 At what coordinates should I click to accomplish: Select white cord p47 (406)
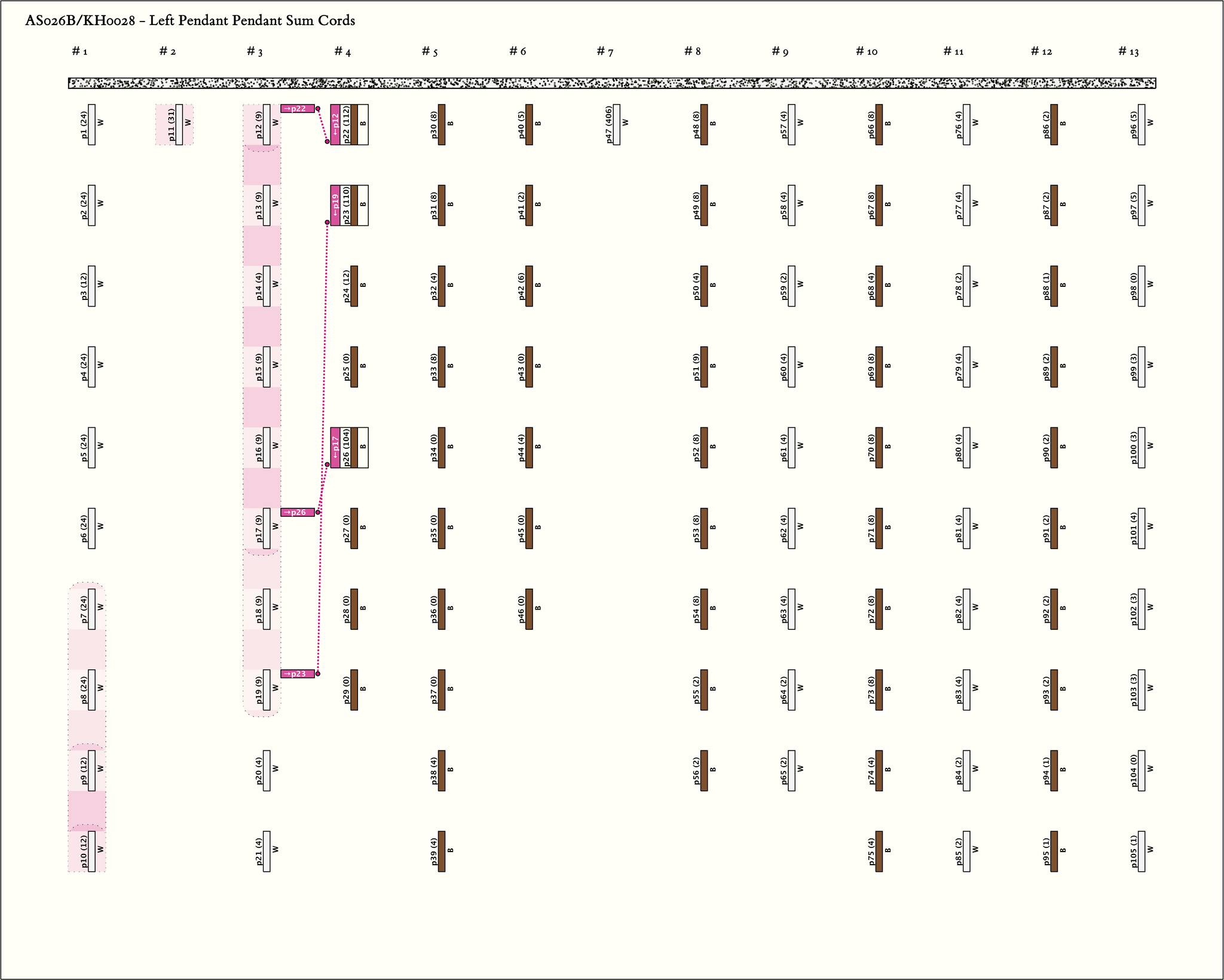616,124
